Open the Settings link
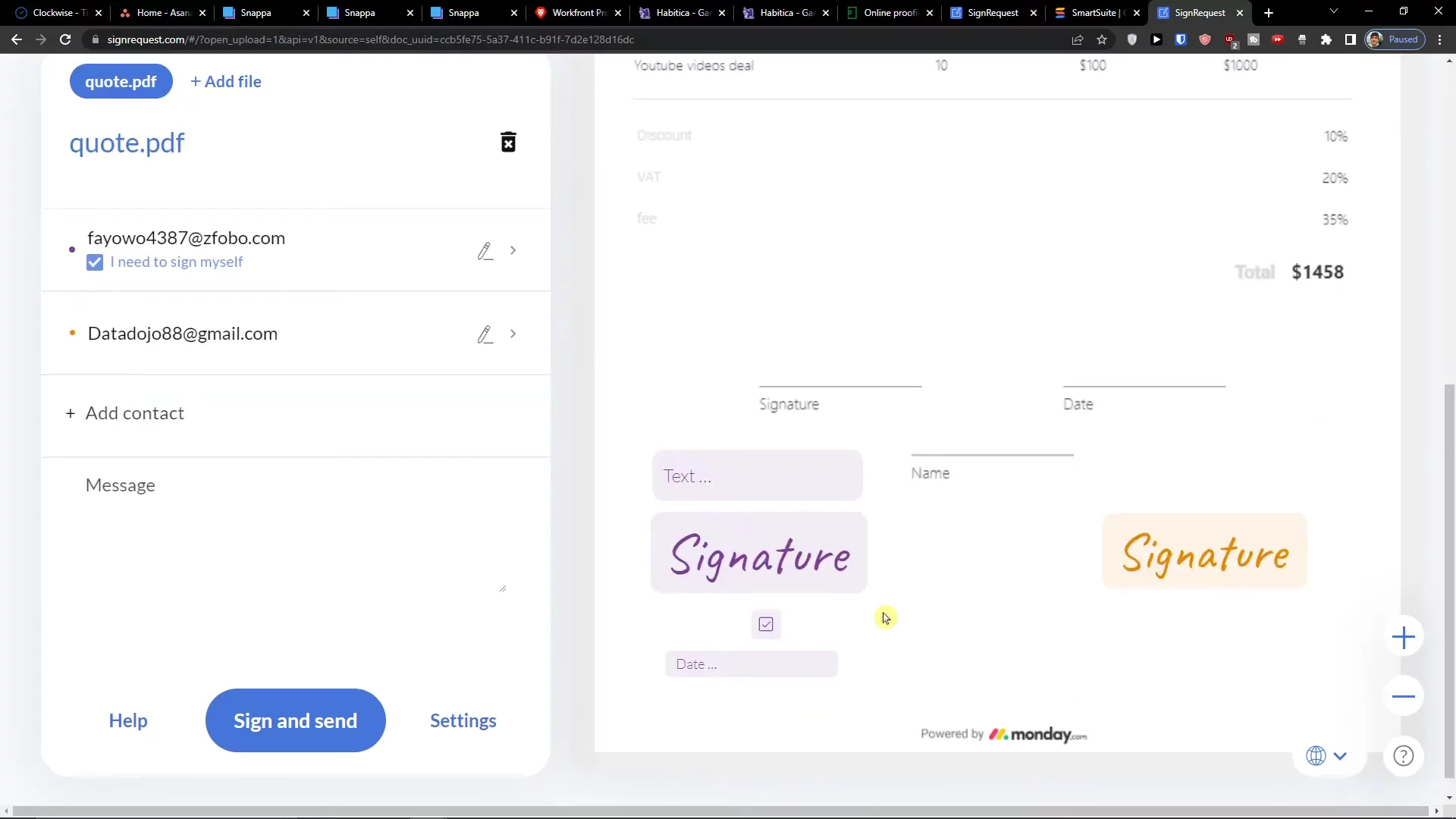This screenshot has width=1456, height=819. click(463, 720)
